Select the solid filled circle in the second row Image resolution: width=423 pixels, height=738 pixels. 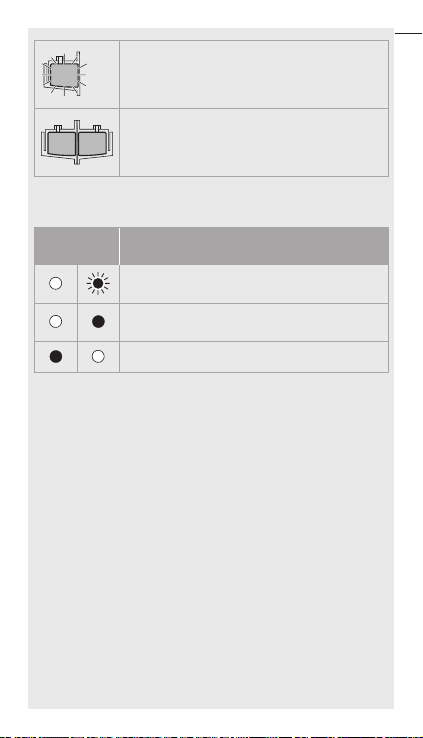point(98,321)
